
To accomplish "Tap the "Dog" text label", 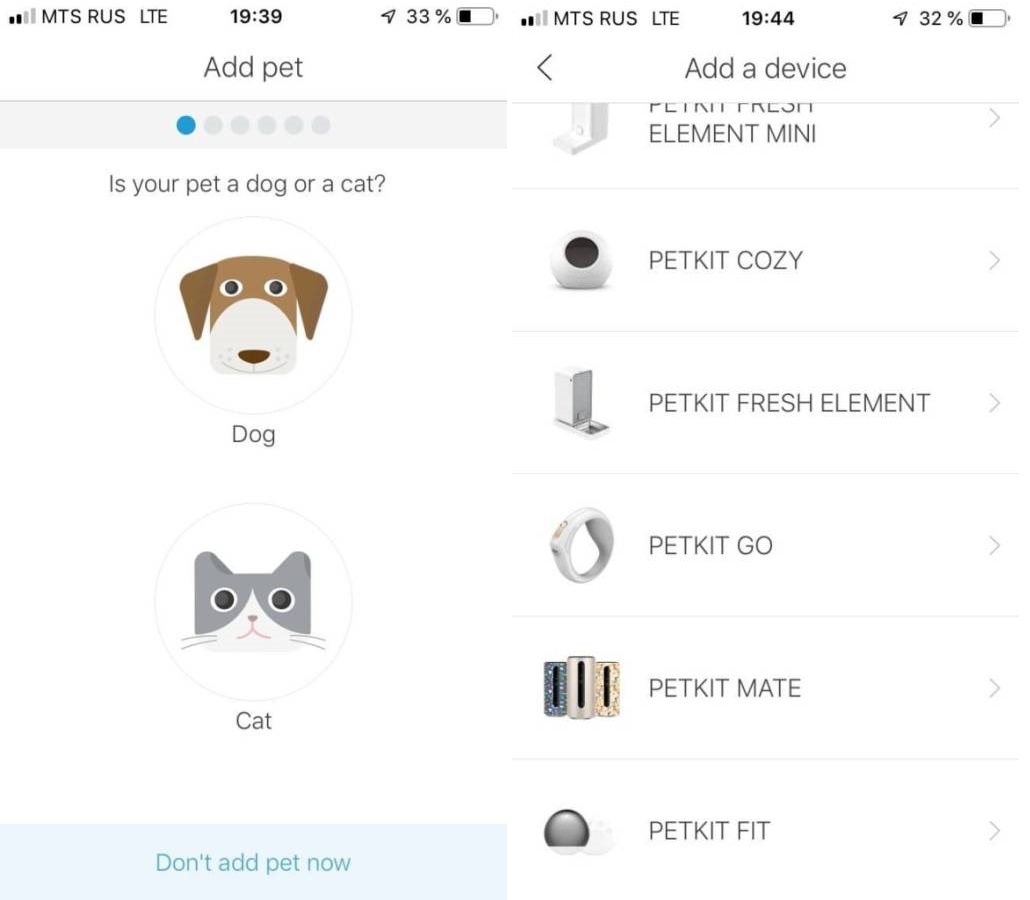I will 253,434.
